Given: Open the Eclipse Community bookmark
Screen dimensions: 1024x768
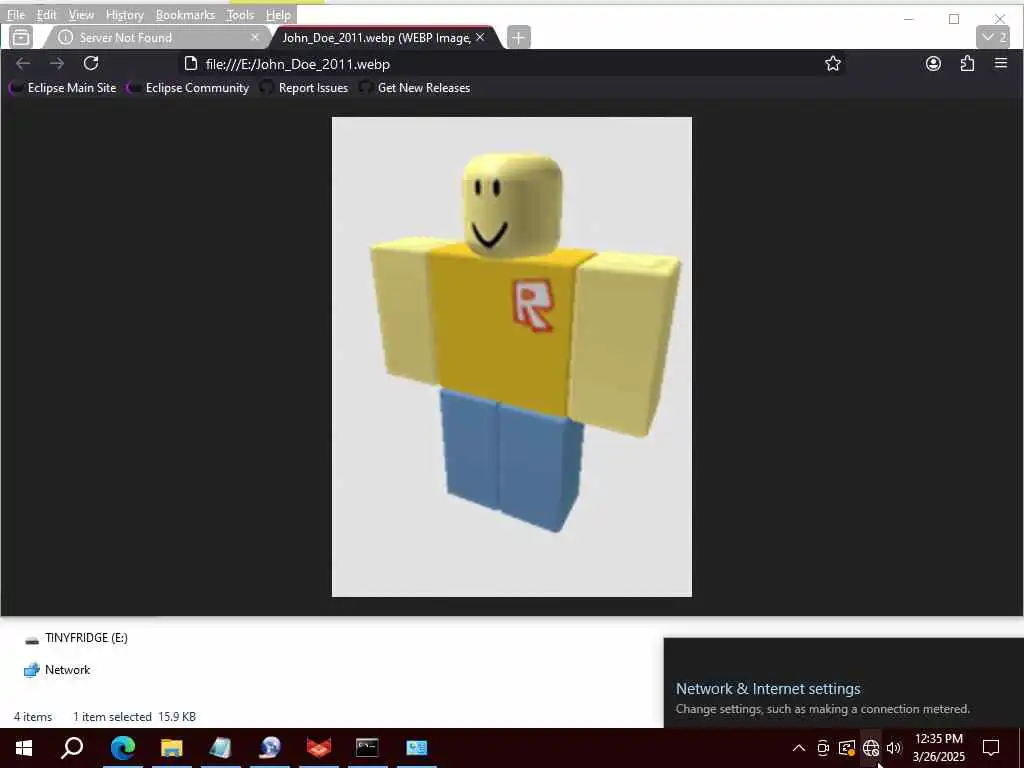Looking at the screenshot, I should coord(188,88).
